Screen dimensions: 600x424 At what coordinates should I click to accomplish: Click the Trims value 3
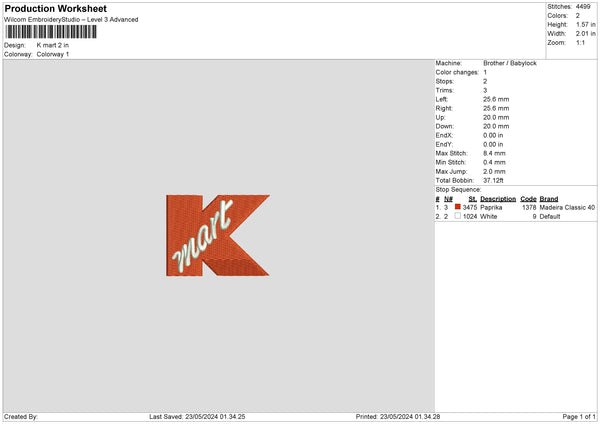[x=485, y=90]
